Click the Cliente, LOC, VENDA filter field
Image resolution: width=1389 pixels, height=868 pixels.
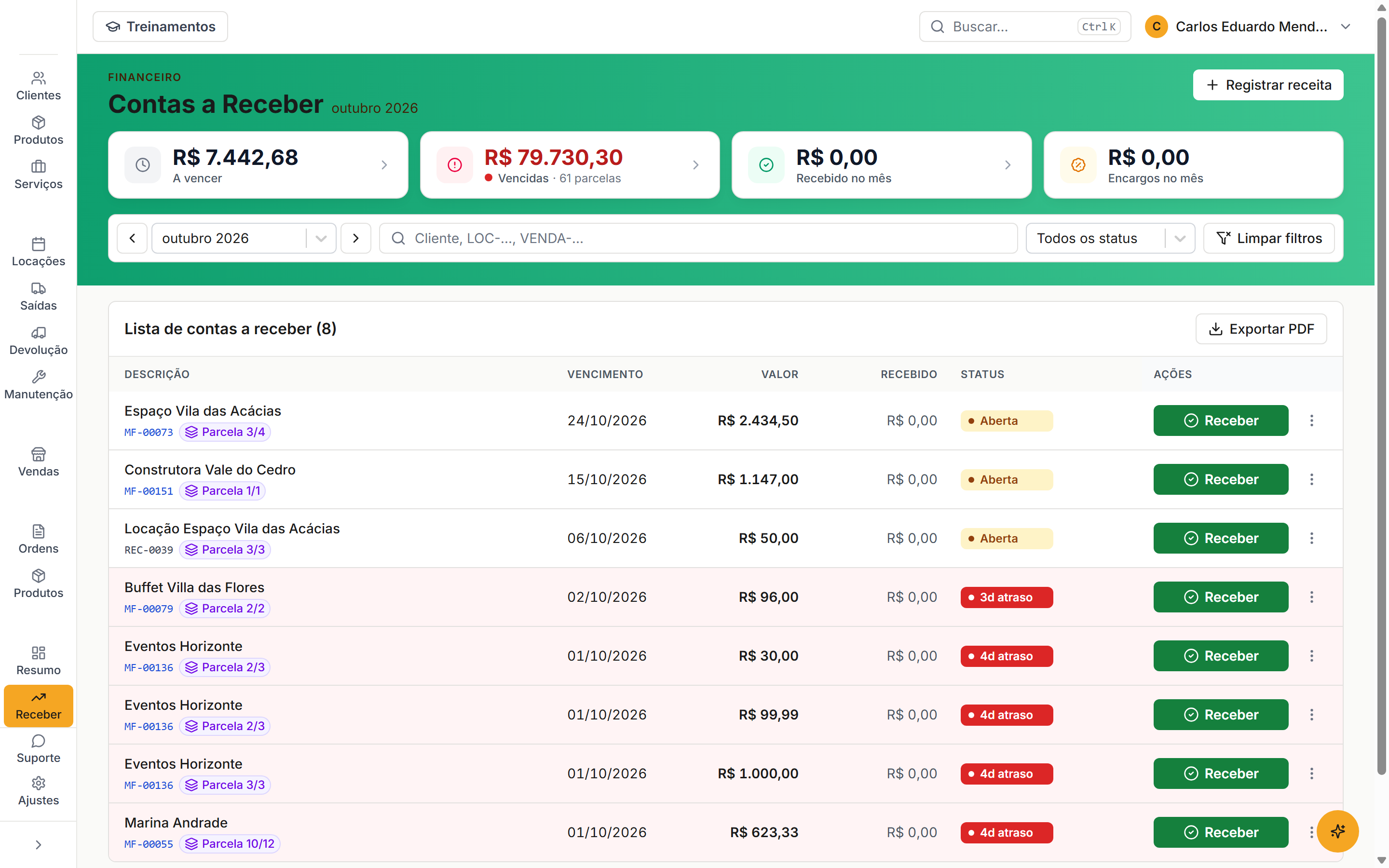coord(698,238)
